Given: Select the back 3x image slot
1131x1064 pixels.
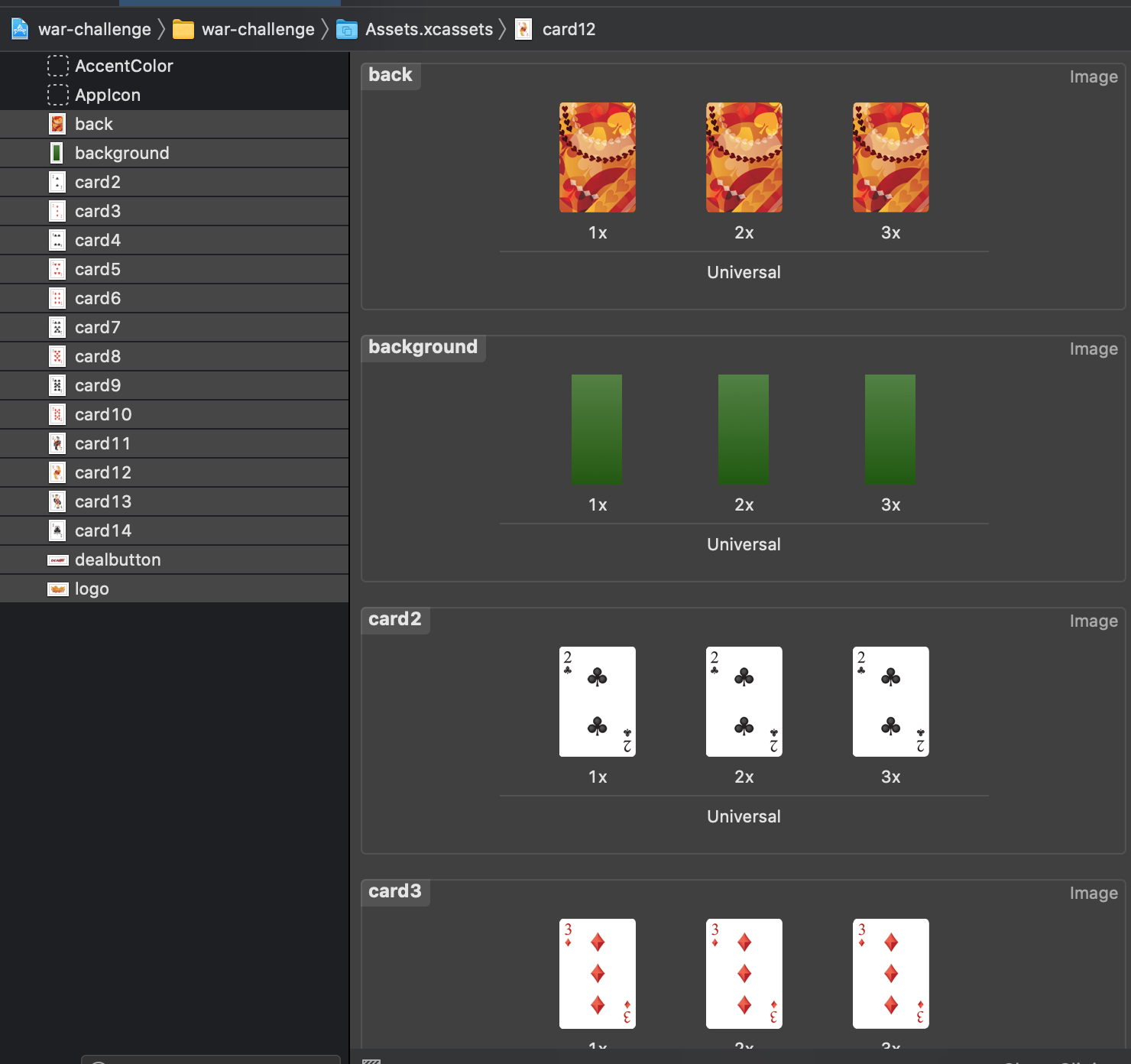Looking at the screenshot, I should (x=891, y=157).
